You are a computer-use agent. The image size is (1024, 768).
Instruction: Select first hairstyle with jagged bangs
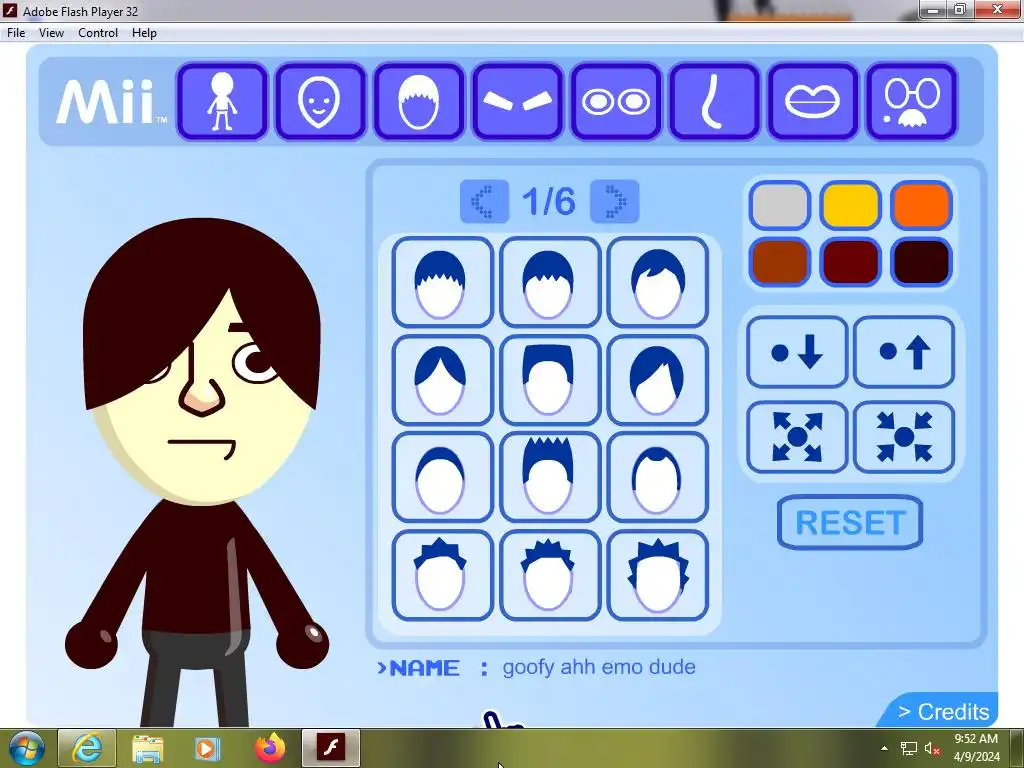tap(442, 282)
